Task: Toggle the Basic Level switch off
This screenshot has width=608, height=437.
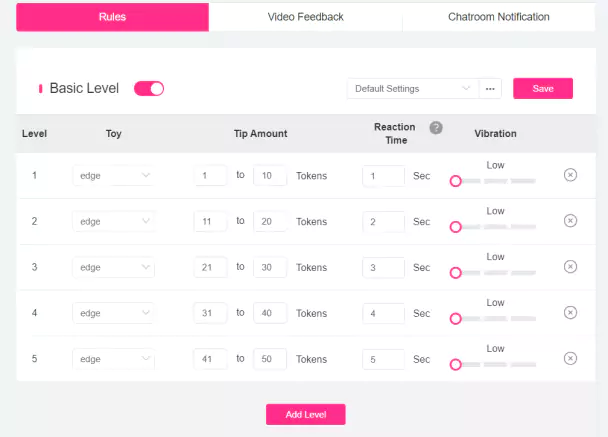Action: (149, 88)
